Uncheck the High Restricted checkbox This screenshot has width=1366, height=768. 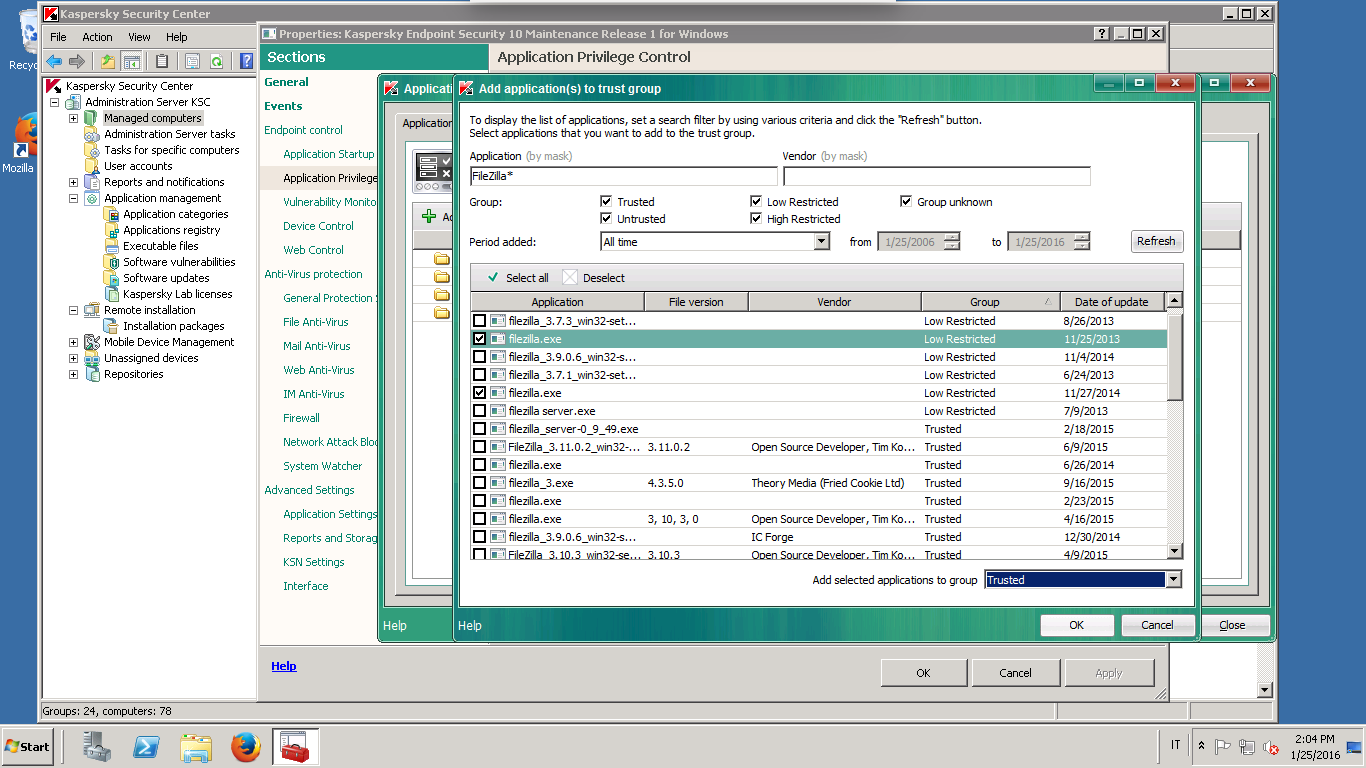point(756,219)
